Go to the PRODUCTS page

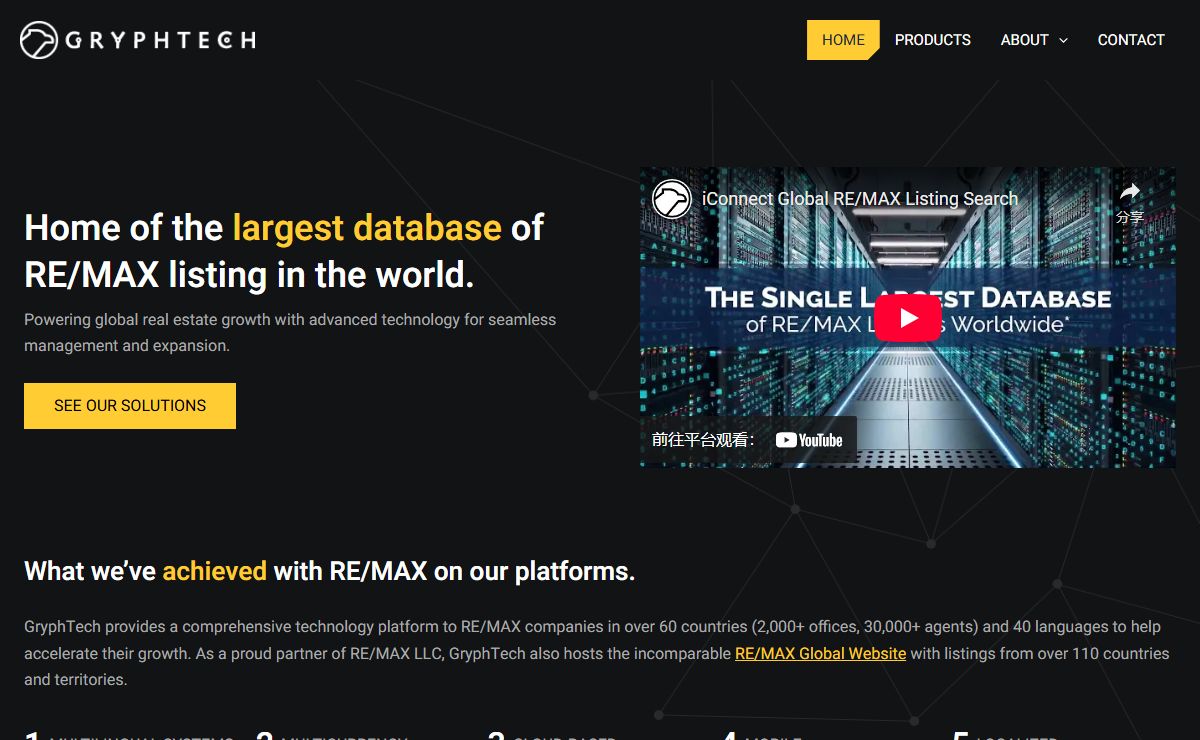pyautogui.click(x=933, y=40)
